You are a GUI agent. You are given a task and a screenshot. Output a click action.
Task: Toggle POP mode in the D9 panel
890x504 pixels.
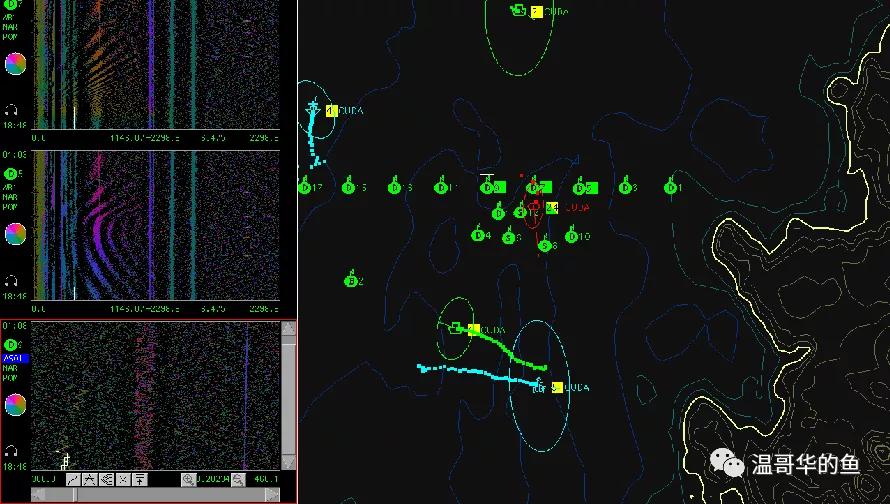(x=10, y=378)
